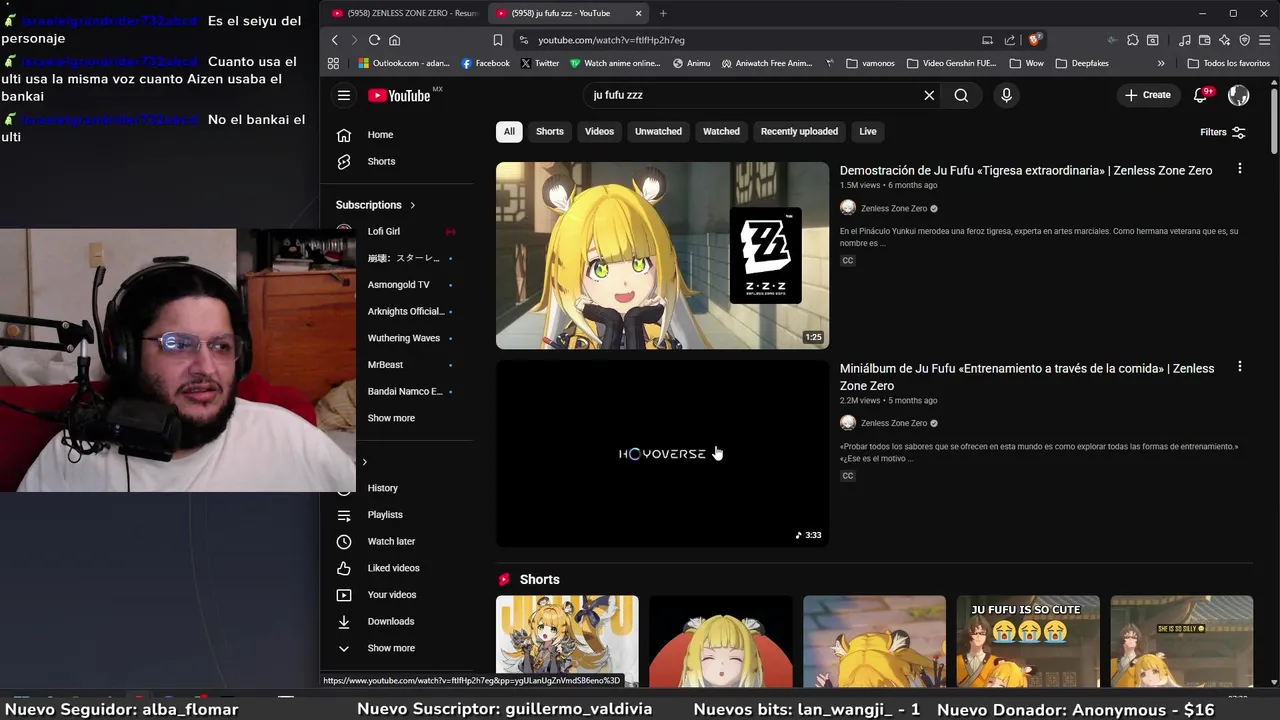Select the Live filter chip
This screenshot has height=720, width=1280.
(868, 131)
